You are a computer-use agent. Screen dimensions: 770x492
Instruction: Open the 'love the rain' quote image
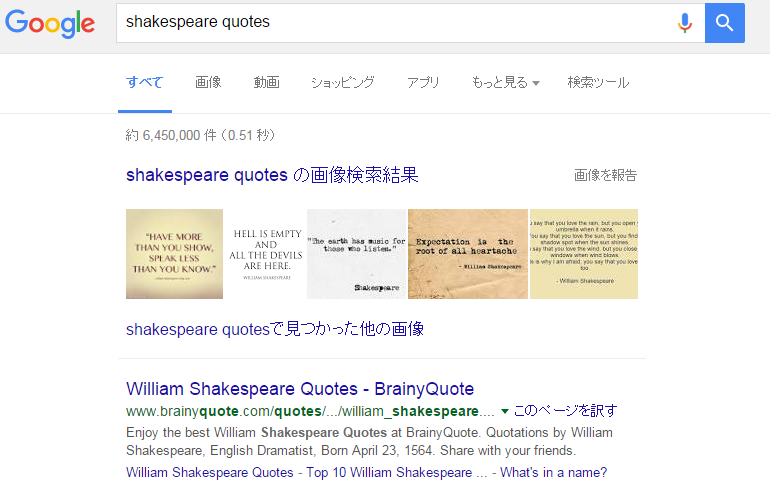(x=584, y=254)
